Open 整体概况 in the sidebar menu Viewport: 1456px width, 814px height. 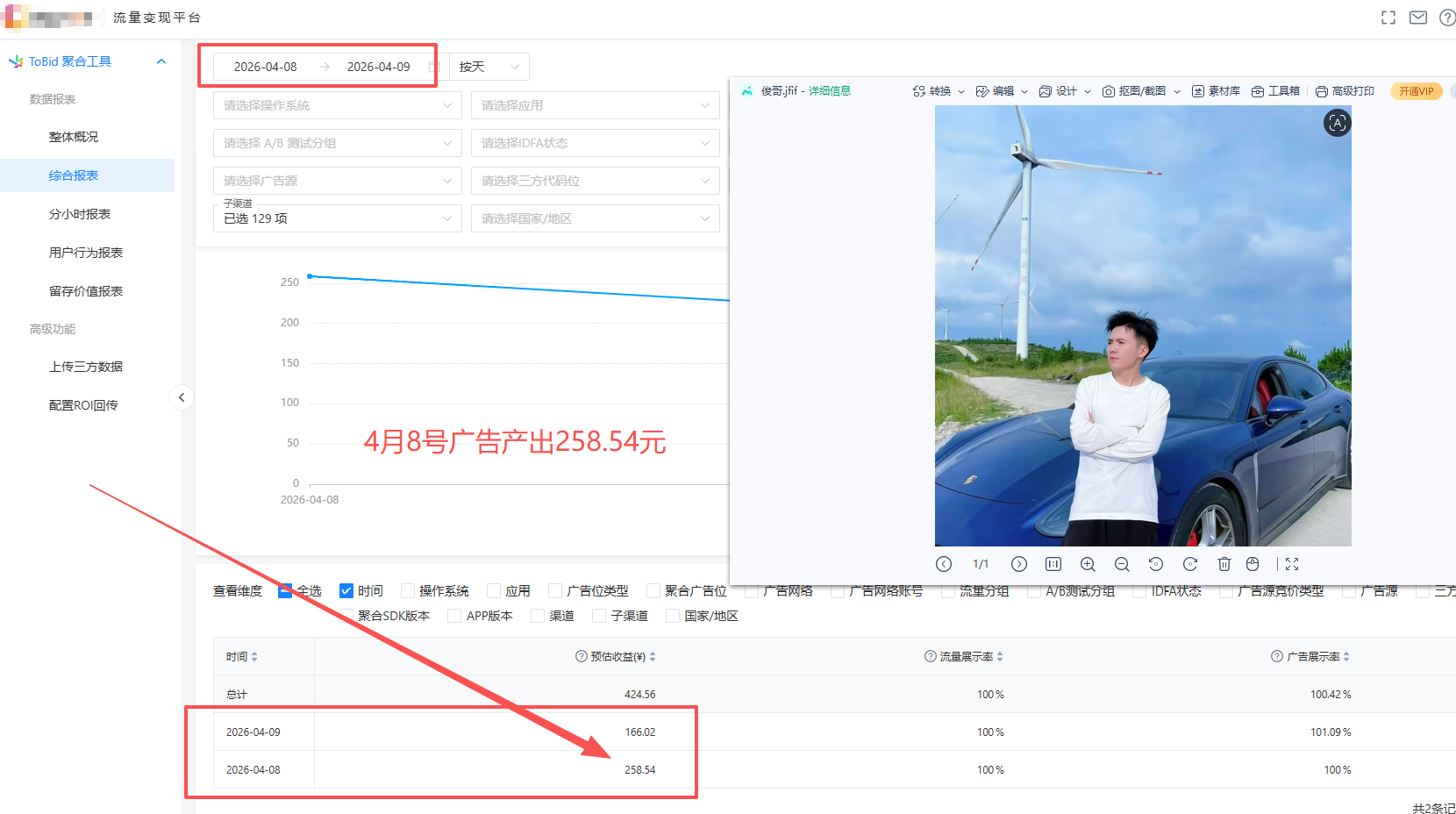click(74, 137)
